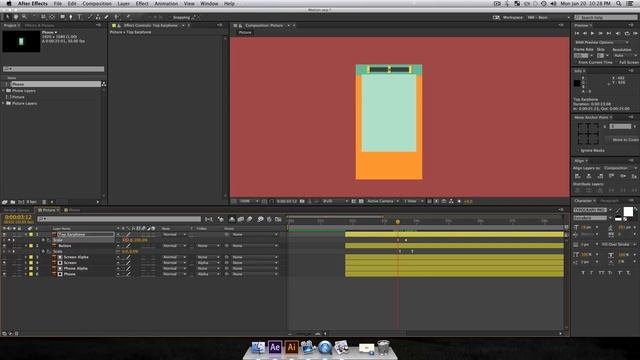Select the Phone composition in Project panel
The image size is (640, 360).
point(18,84)
